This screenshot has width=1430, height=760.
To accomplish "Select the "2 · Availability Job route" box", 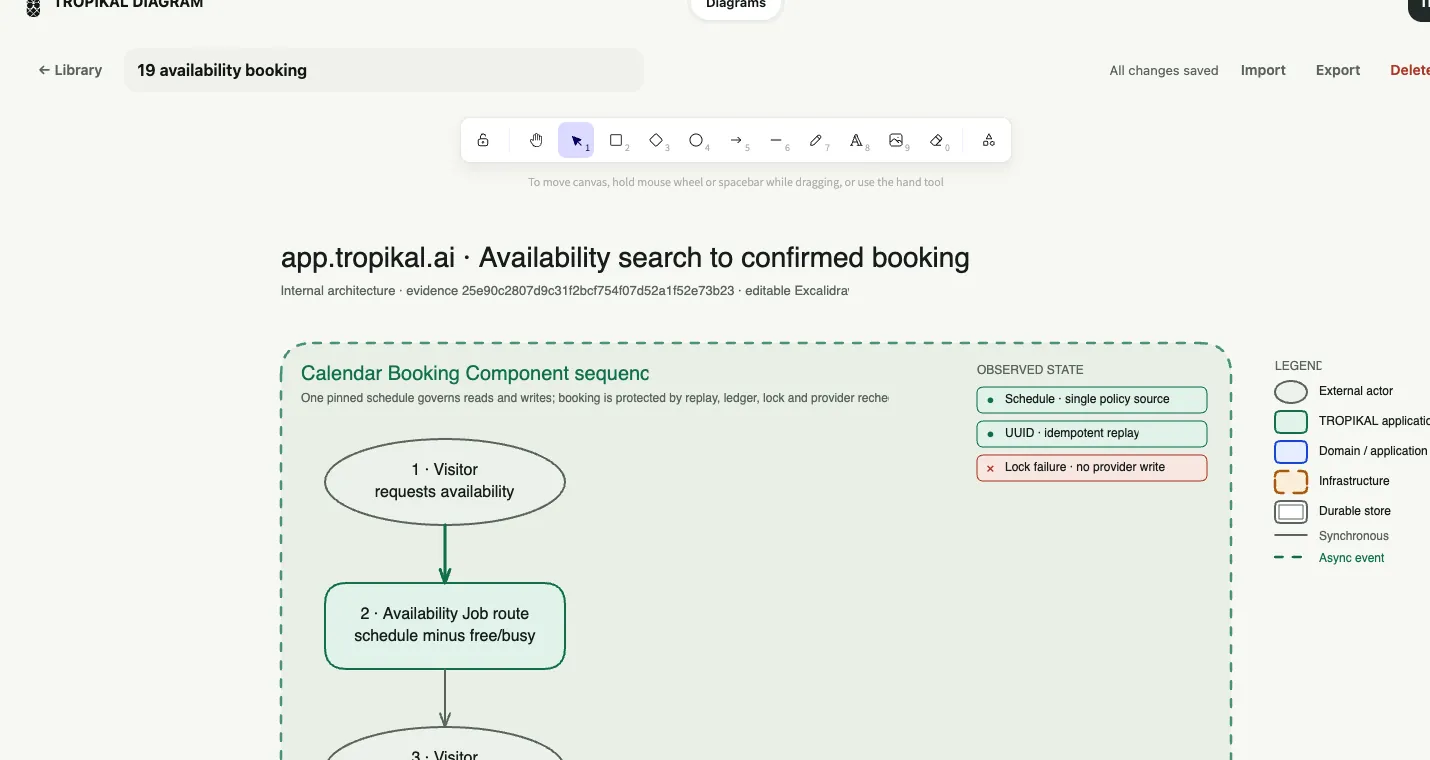I will click(x=445, y=625).
